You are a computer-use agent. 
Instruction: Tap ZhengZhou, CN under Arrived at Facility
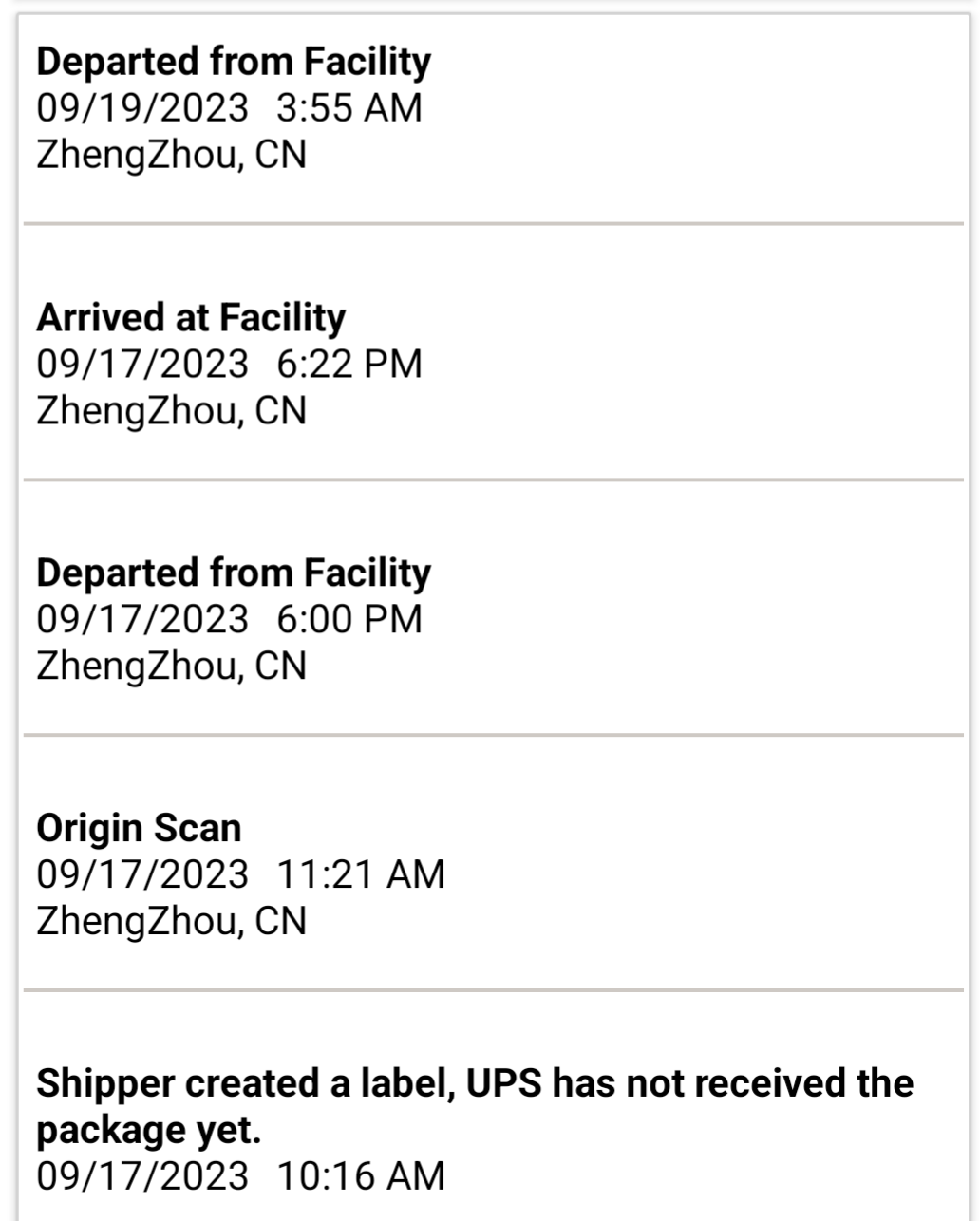click(172, 411)
